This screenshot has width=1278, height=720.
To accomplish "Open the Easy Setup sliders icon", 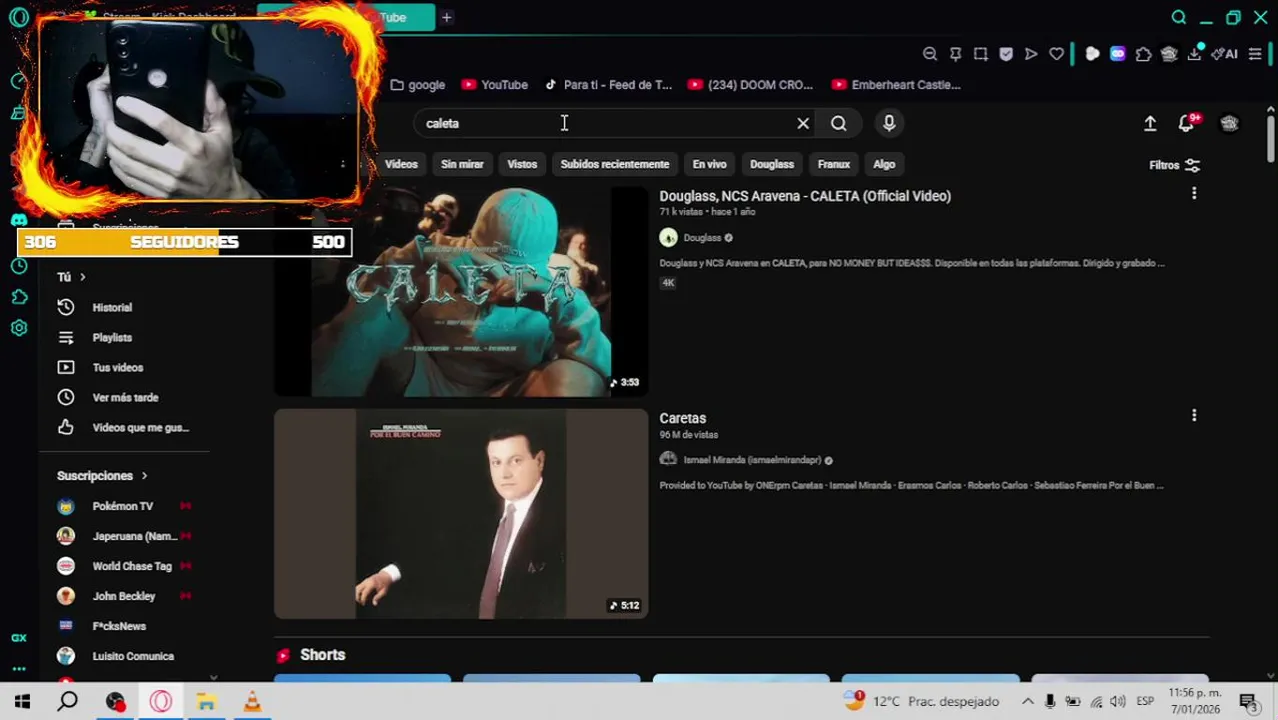I will (1255, 54).
